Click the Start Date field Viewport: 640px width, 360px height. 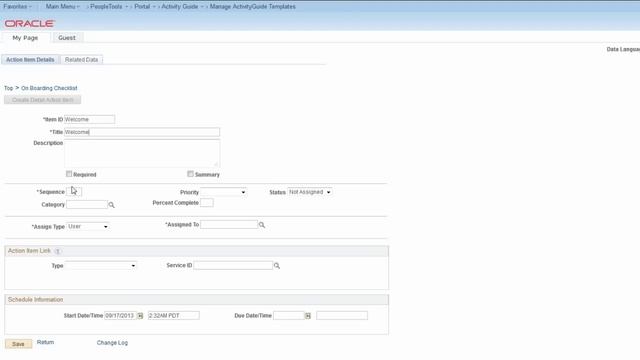(x=120, y=316)
